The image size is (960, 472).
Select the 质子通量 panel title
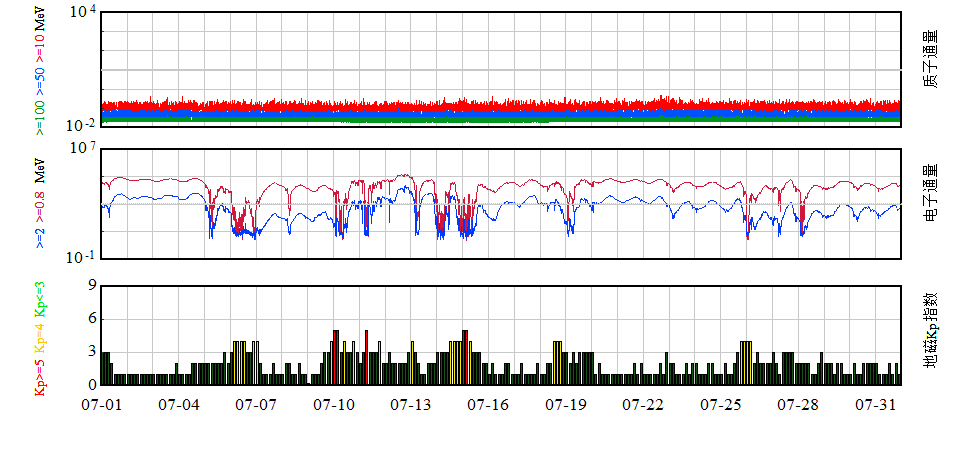coord(931,59)
